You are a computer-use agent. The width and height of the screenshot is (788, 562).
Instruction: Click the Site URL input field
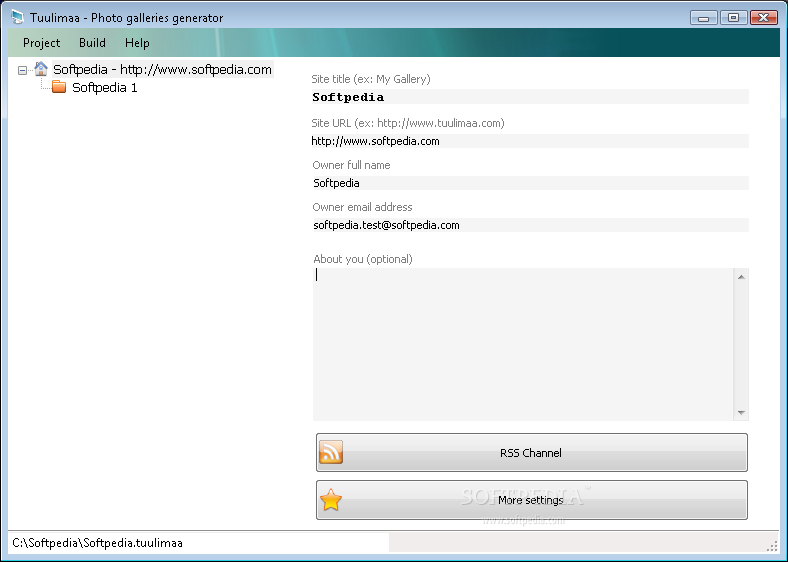pyautogui.click(x=530, y=141)
